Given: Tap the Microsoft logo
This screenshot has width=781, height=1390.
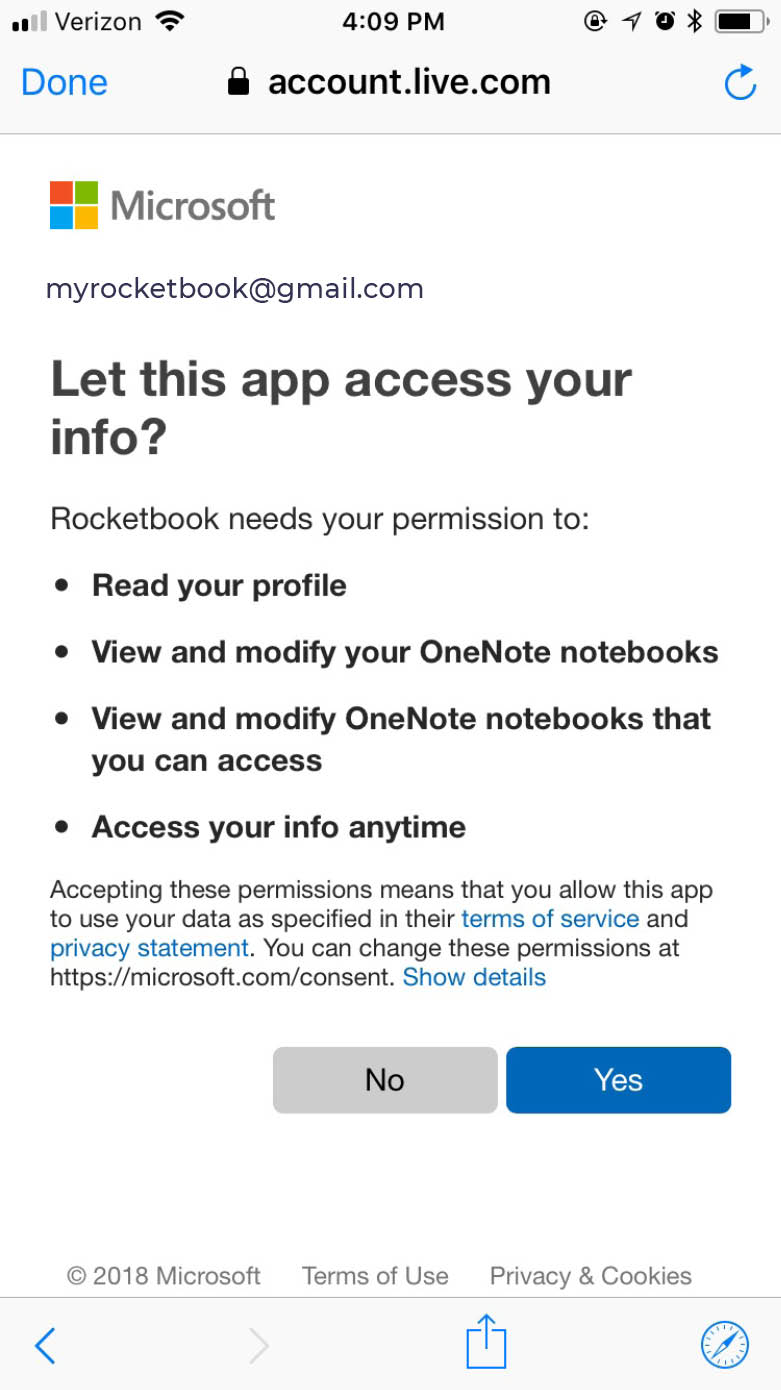Looking at the screenshot, I should point(162,205).
